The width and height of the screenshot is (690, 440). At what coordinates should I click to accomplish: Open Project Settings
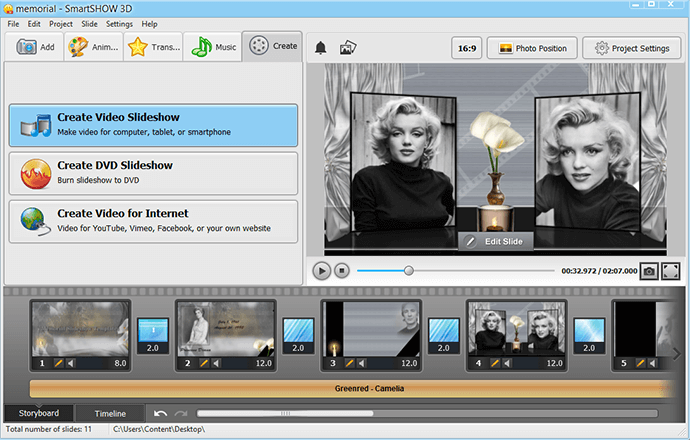pos(632,48)
